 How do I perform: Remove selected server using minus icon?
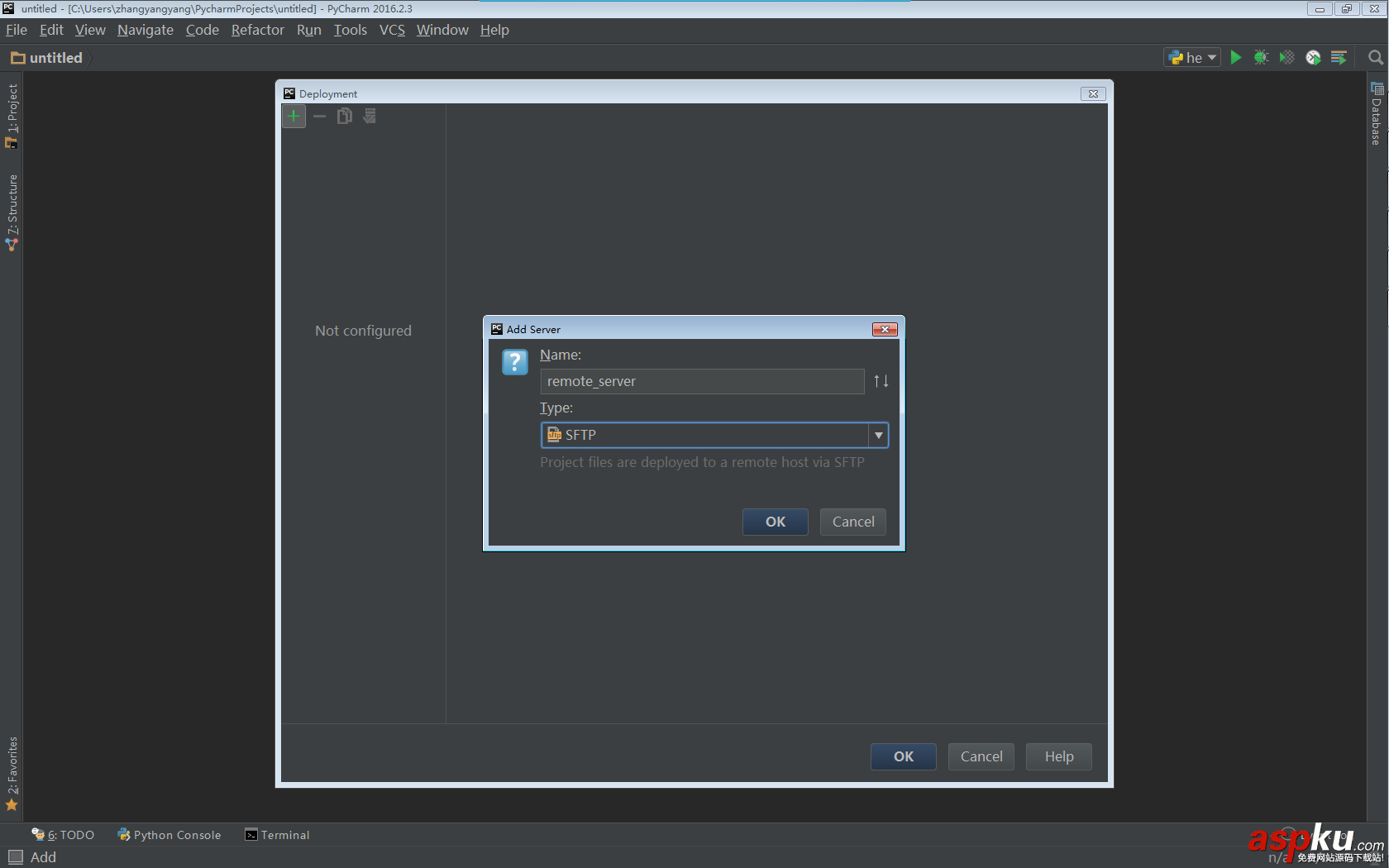tap(319, 116)
